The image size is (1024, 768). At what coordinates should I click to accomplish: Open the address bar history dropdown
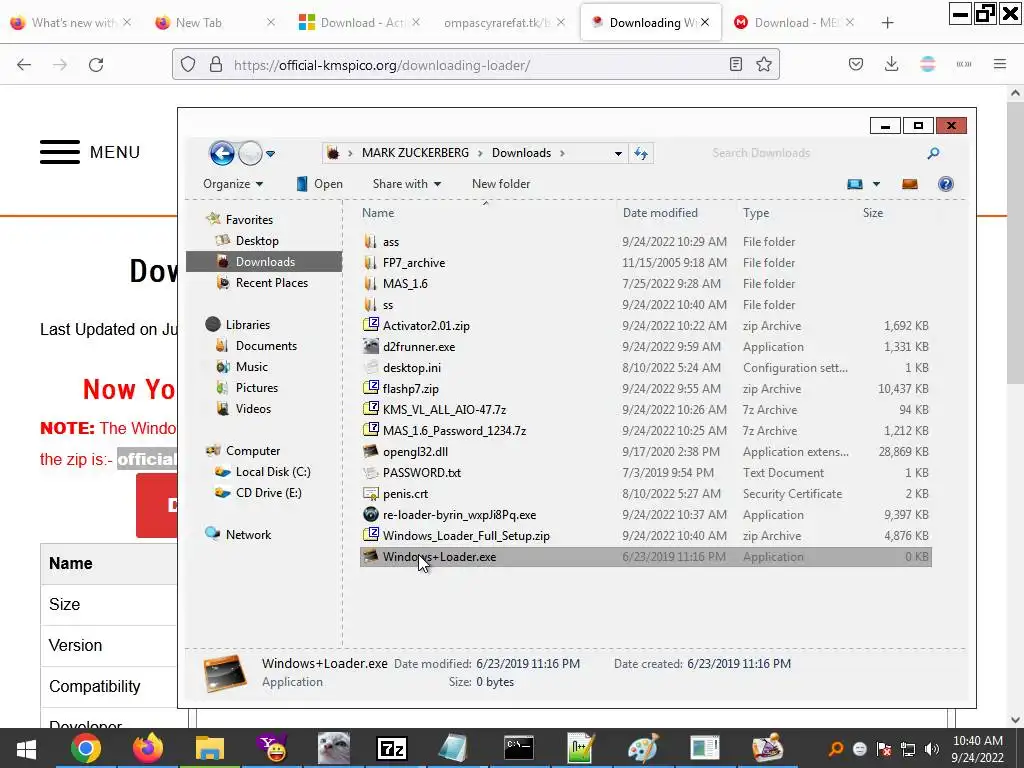(618, 153)
